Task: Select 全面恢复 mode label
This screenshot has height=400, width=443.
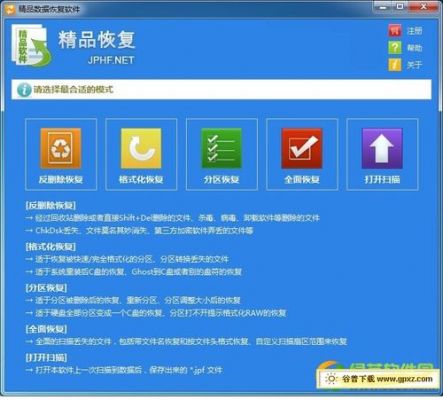Action: (302, 180)
